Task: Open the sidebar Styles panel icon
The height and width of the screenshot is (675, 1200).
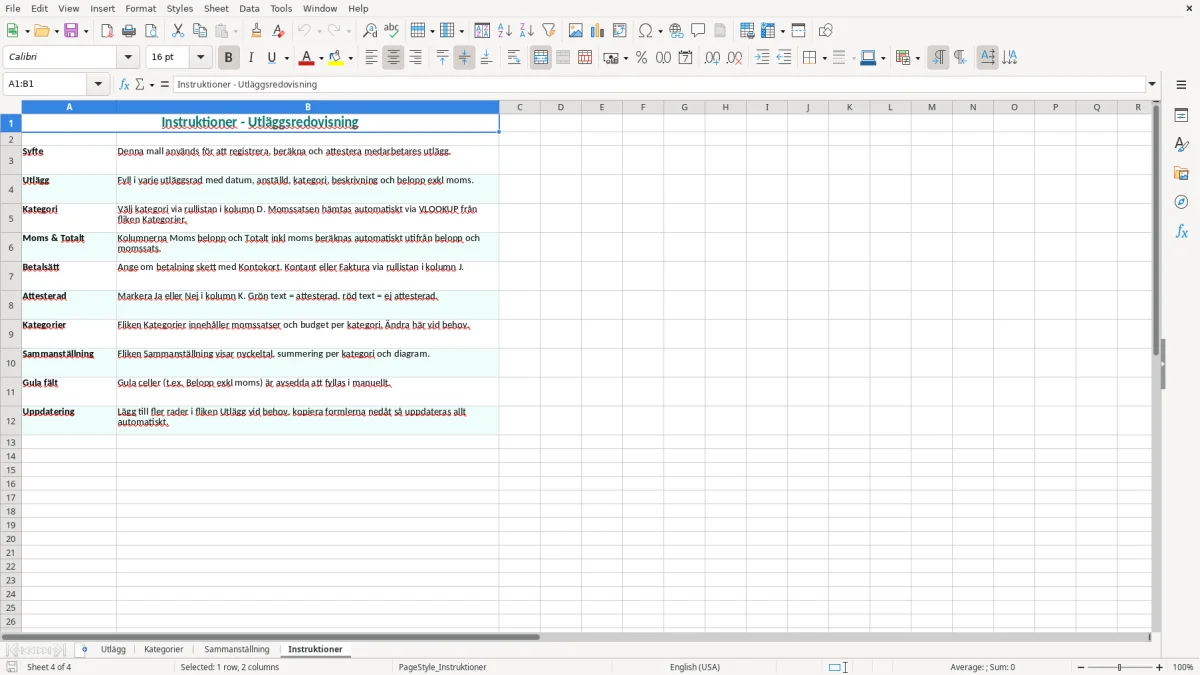Action: [x=1182, y=144]
